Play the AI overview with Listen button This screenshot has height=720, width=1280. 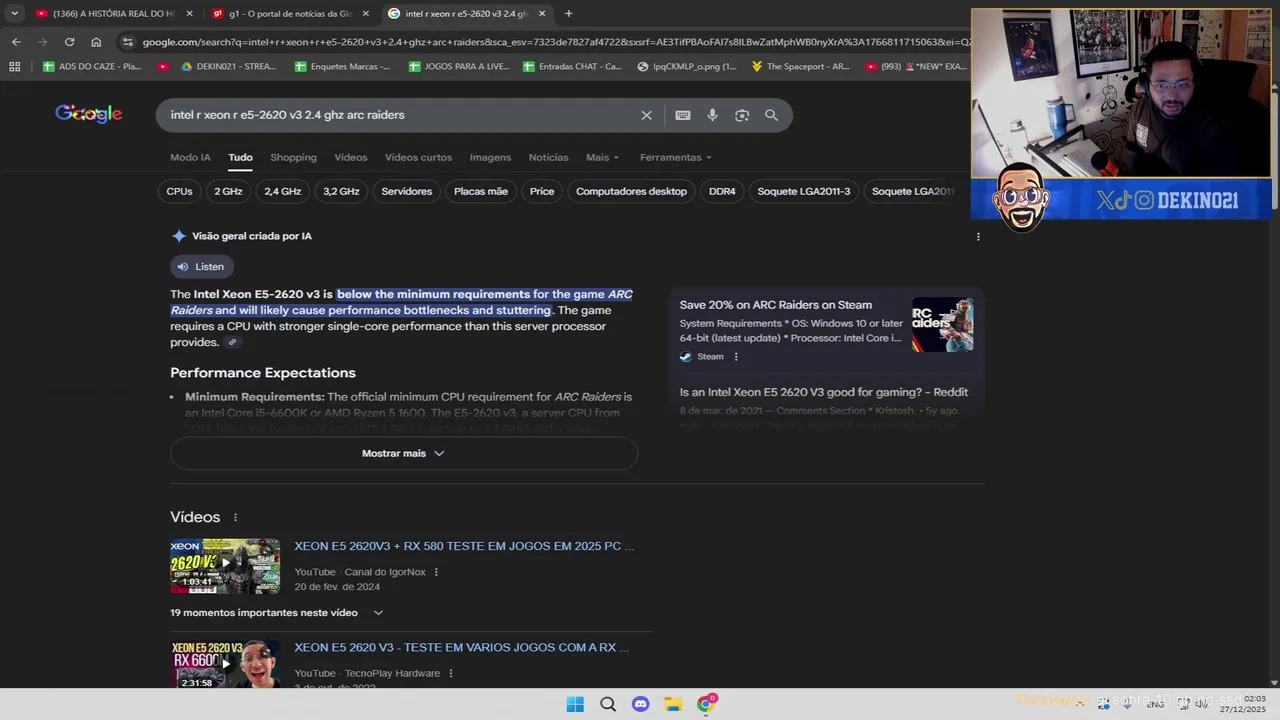(x=201, y=267)
